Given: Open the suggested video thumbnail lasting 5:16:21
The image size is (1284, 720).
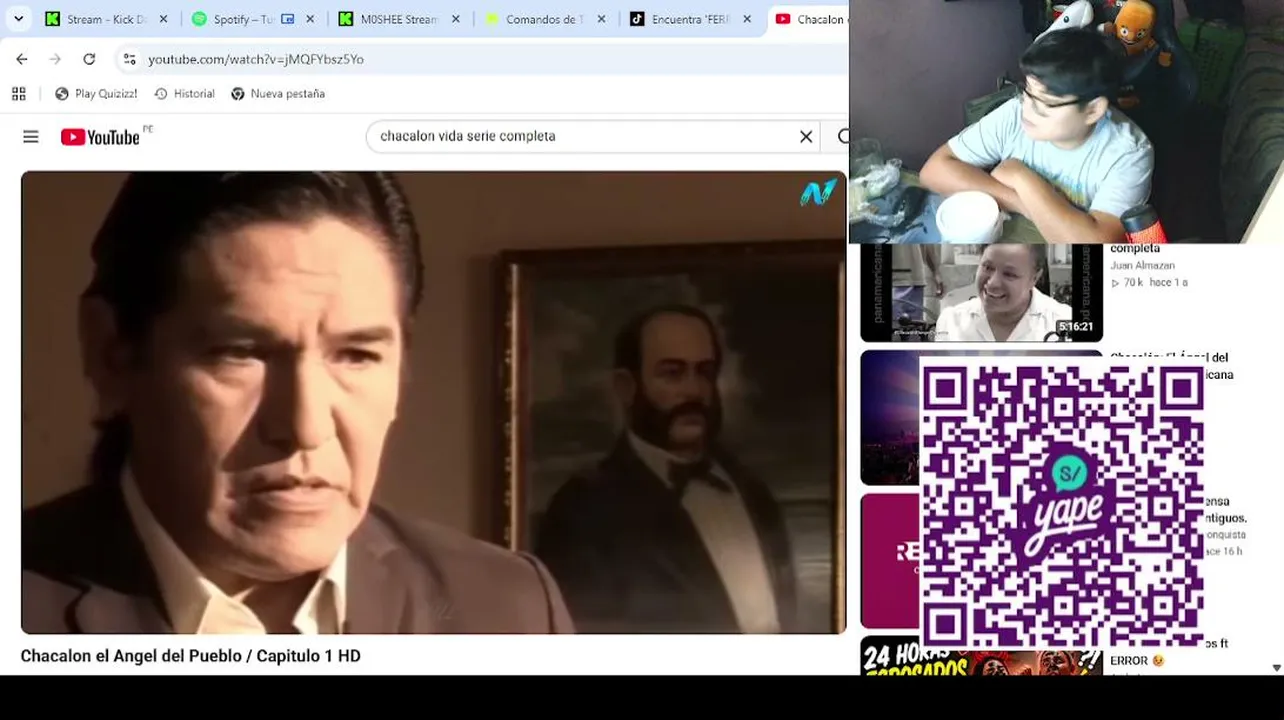Looking at the screenshot, I should coord(981,292).
